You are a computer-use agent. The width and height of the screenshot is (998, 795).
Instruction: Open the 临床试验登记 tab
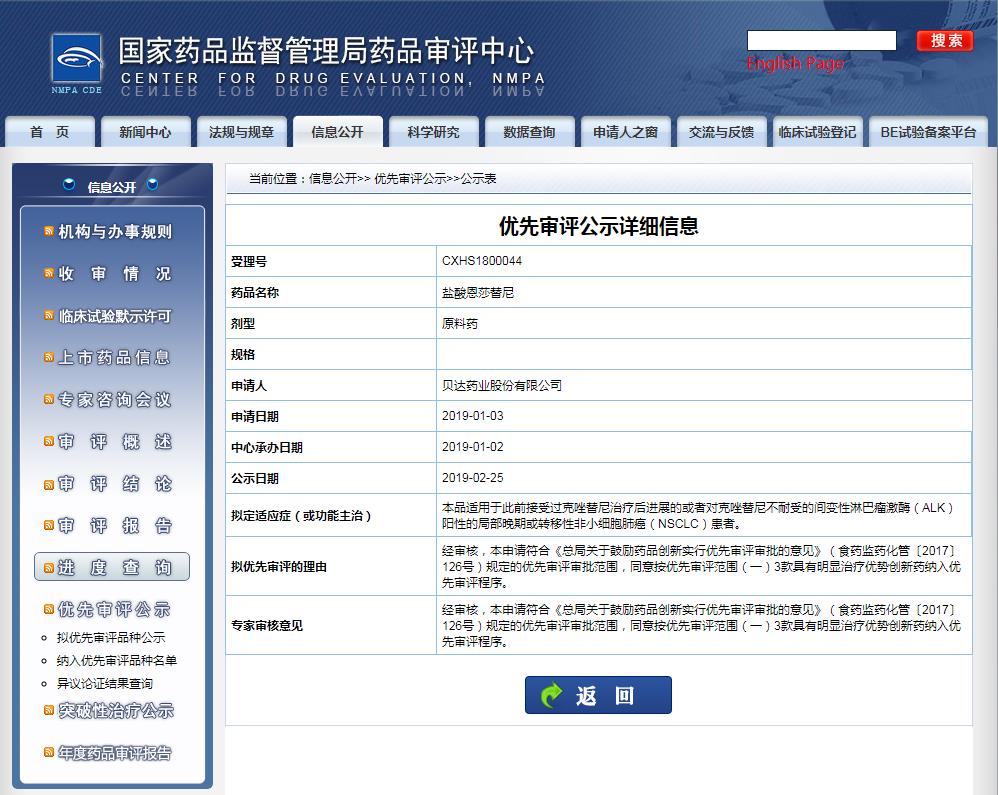pos(817,132)
